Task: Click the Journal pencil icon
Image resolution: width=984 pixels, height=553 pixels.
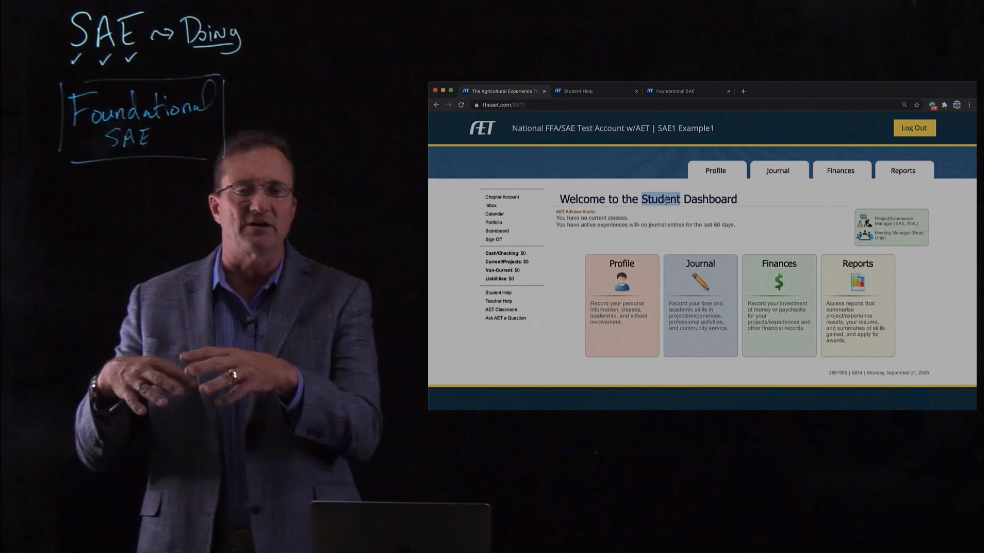Action: point(700,282)
